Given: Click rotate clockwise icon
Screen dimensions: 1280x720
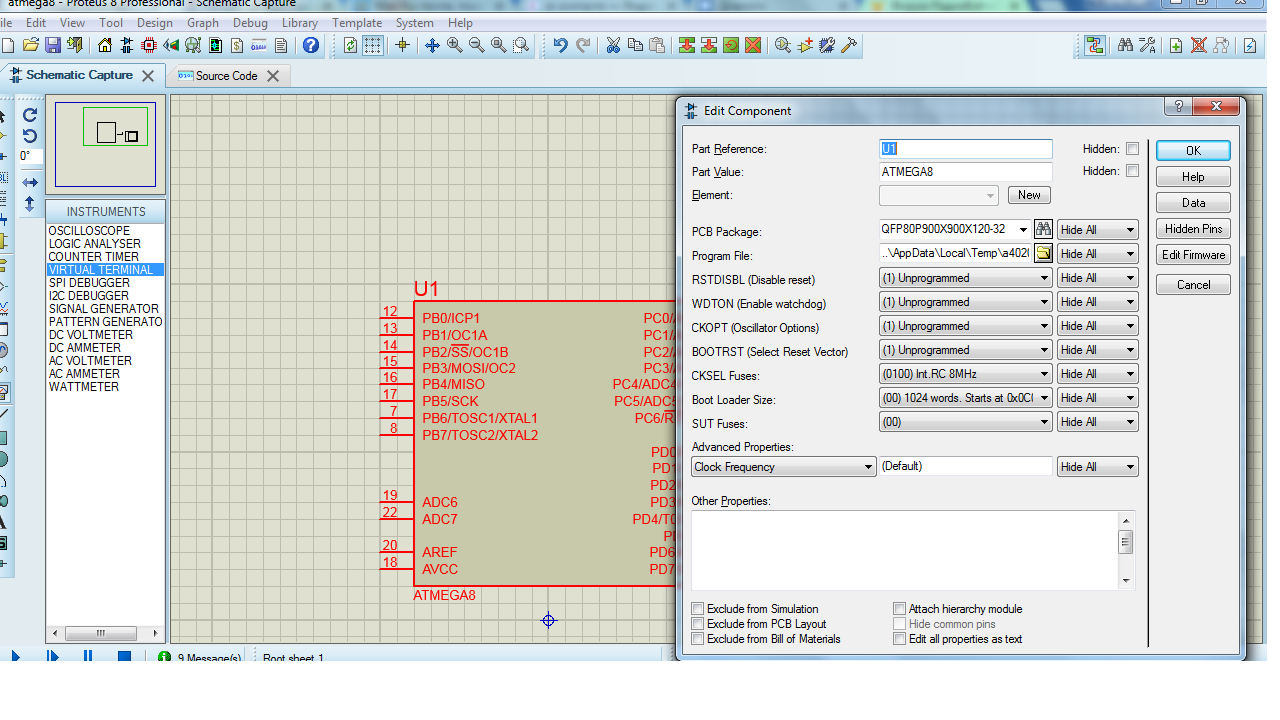Looking at the screenshot, I should click(30, 115).
